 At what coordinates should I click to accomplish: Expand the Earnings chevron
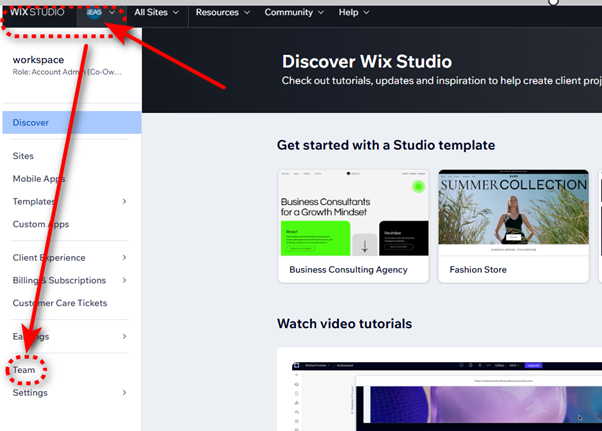(124, 337)
